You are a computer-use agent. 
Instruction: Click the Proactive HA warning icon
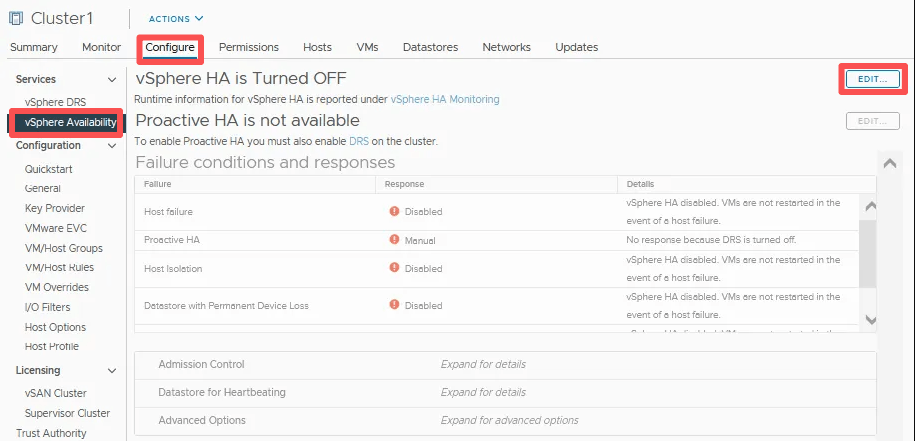coord(394,240)
